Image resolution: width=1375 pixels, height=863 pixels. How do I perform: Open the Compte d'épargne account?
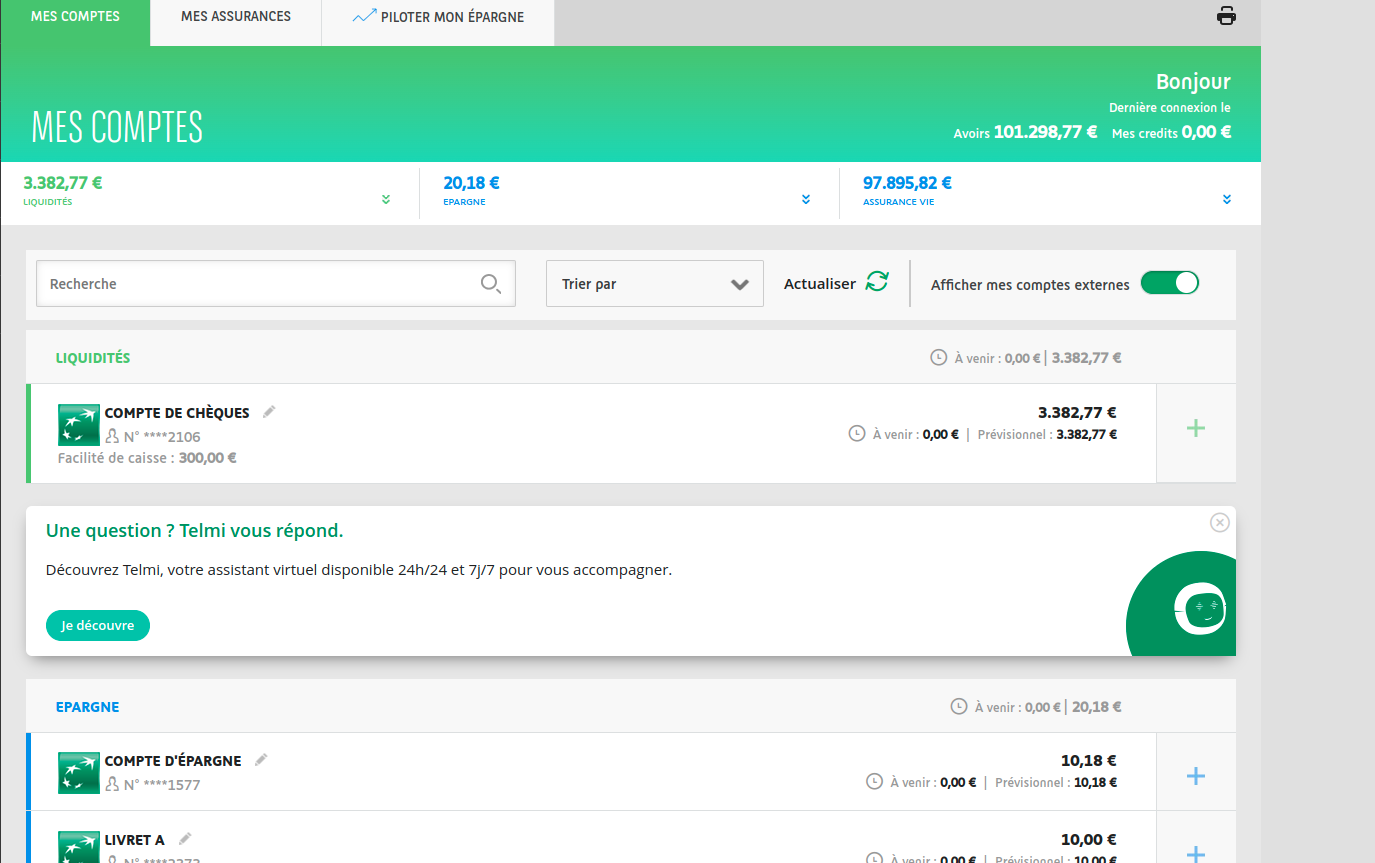[173, 761]
